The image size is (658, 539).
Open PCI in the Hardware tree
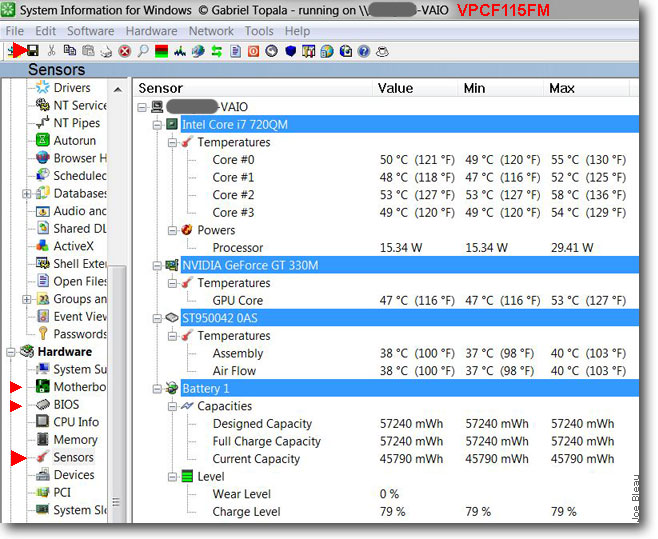point(62,492)
